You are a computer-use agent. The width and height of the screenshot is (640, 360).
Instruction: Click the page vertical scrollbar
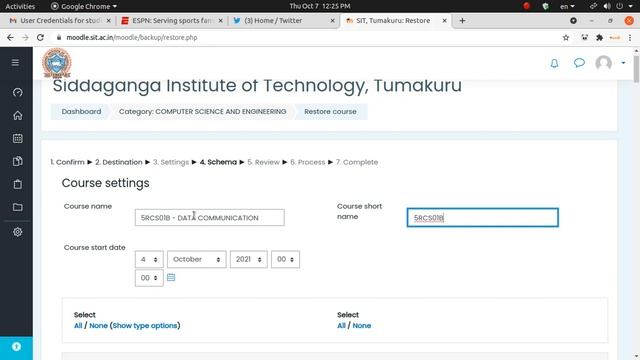pyautogui.click(x=636, y=69)
